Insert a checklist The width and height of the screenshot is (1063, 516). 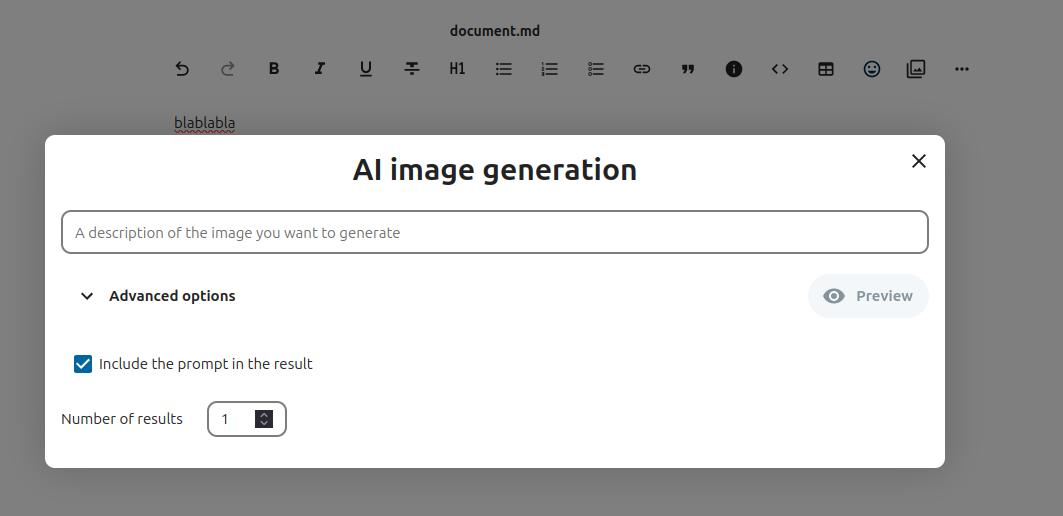tap(596, 69)
